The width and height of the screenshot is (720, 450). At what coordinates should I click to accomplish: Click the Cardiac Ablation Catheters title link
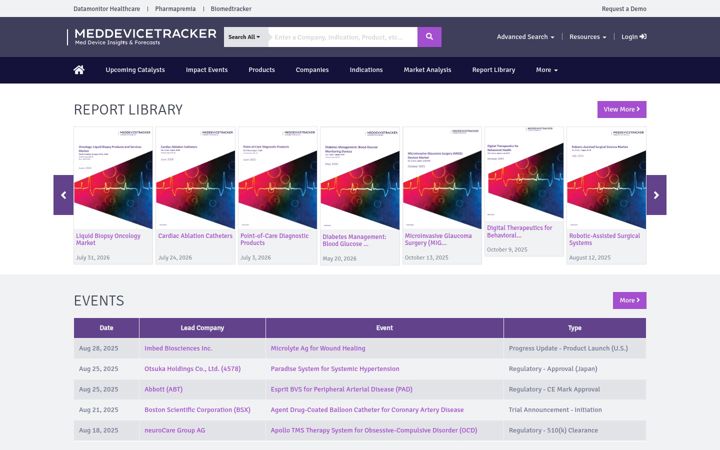pos(195,236)
